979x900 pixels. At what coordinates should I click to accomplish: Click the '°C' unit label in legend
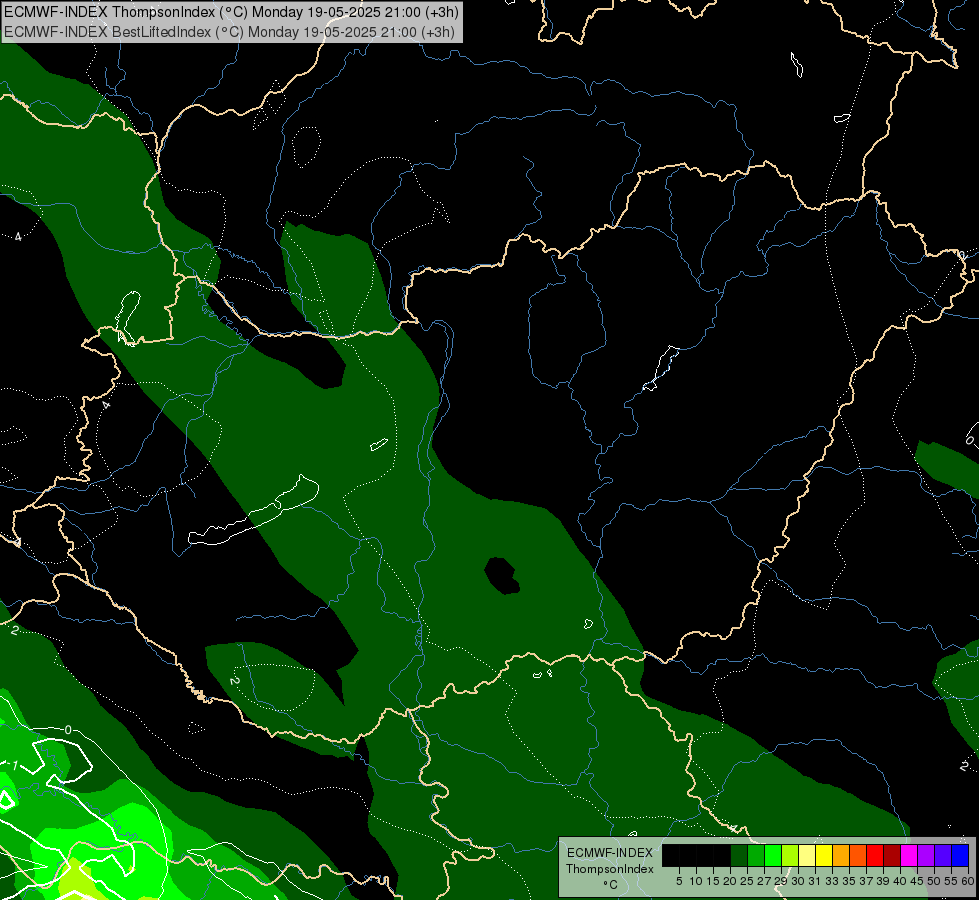click(609, 884)
